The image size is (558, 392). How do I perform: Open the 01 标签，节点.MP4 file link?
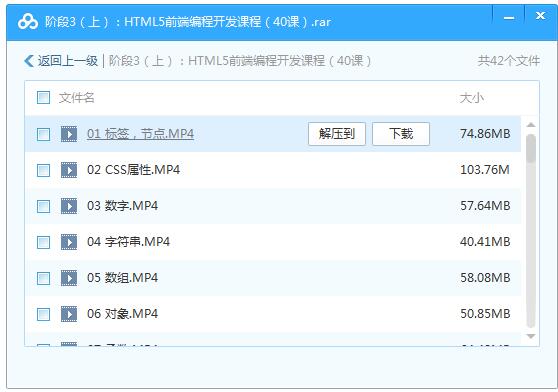[140, 134]
